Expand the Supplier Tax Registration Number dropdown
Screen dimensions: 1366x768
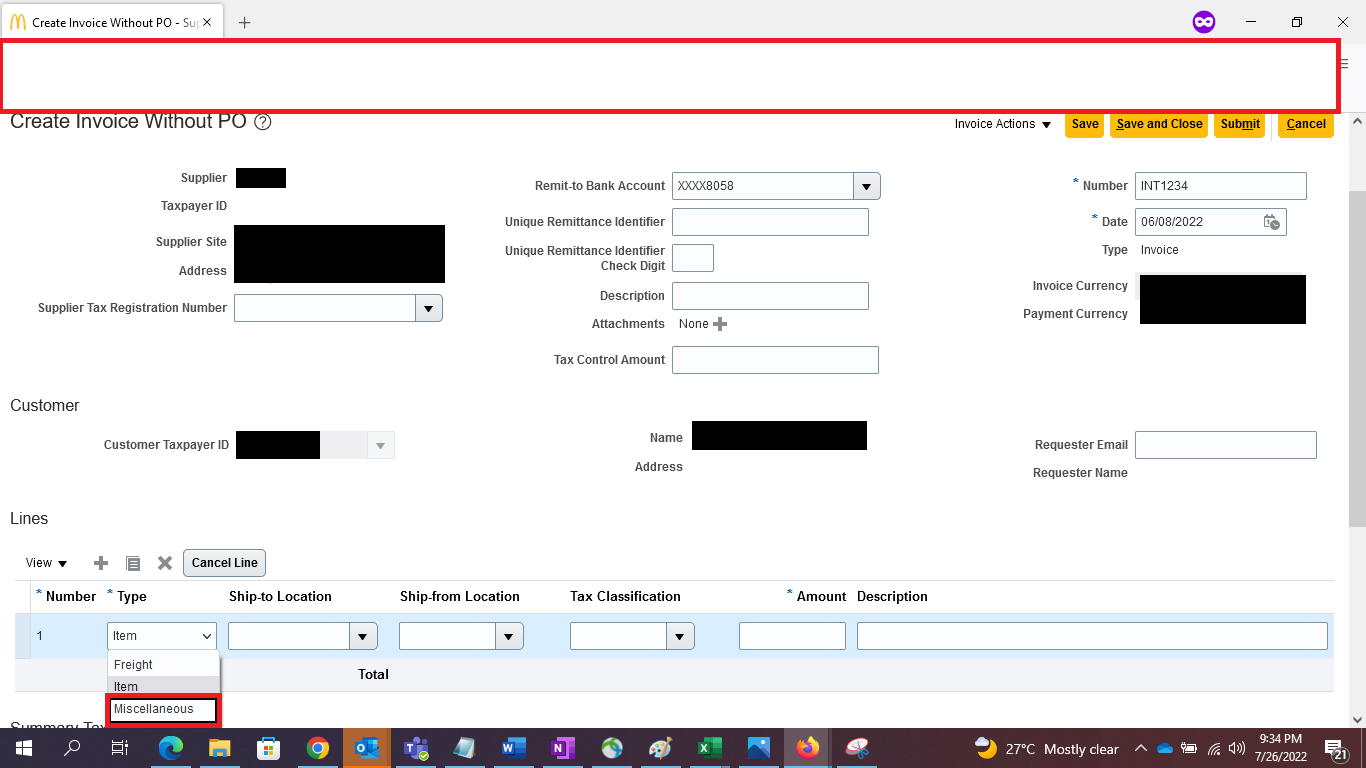tap(428, 308)
